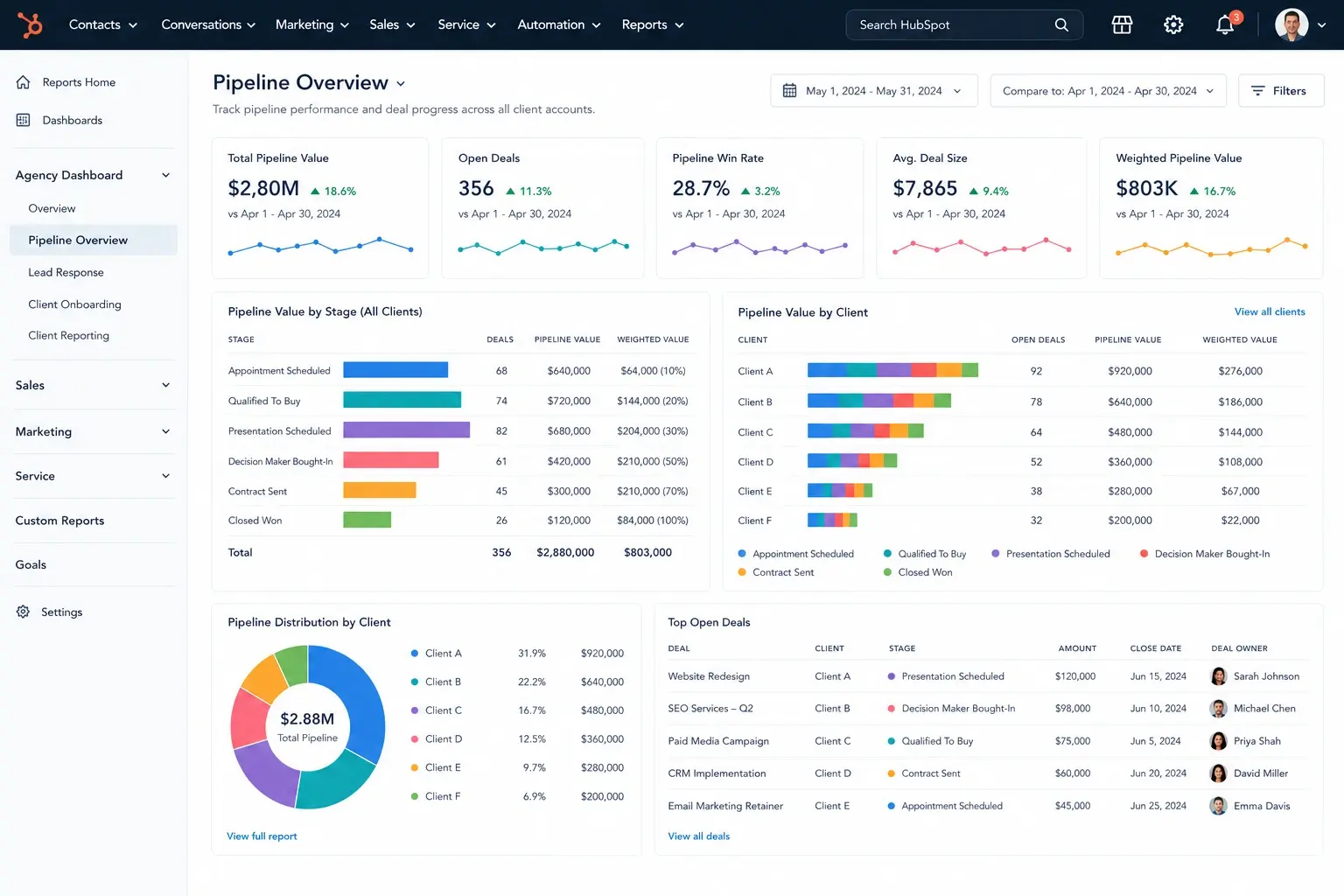1344x896 pixels.
Task: Click the Closed Won green bar
Action: tap(367, 520)
